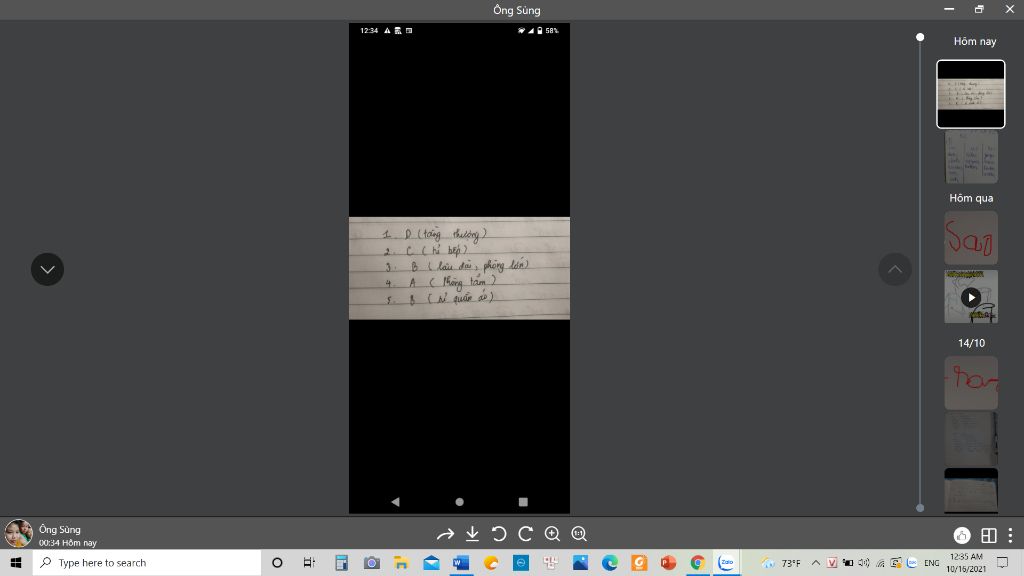The height and width of the screenshot is (576, 1024).
Task: Click the 'Hôm nay' date label
Action: click(x=974, y=41)
